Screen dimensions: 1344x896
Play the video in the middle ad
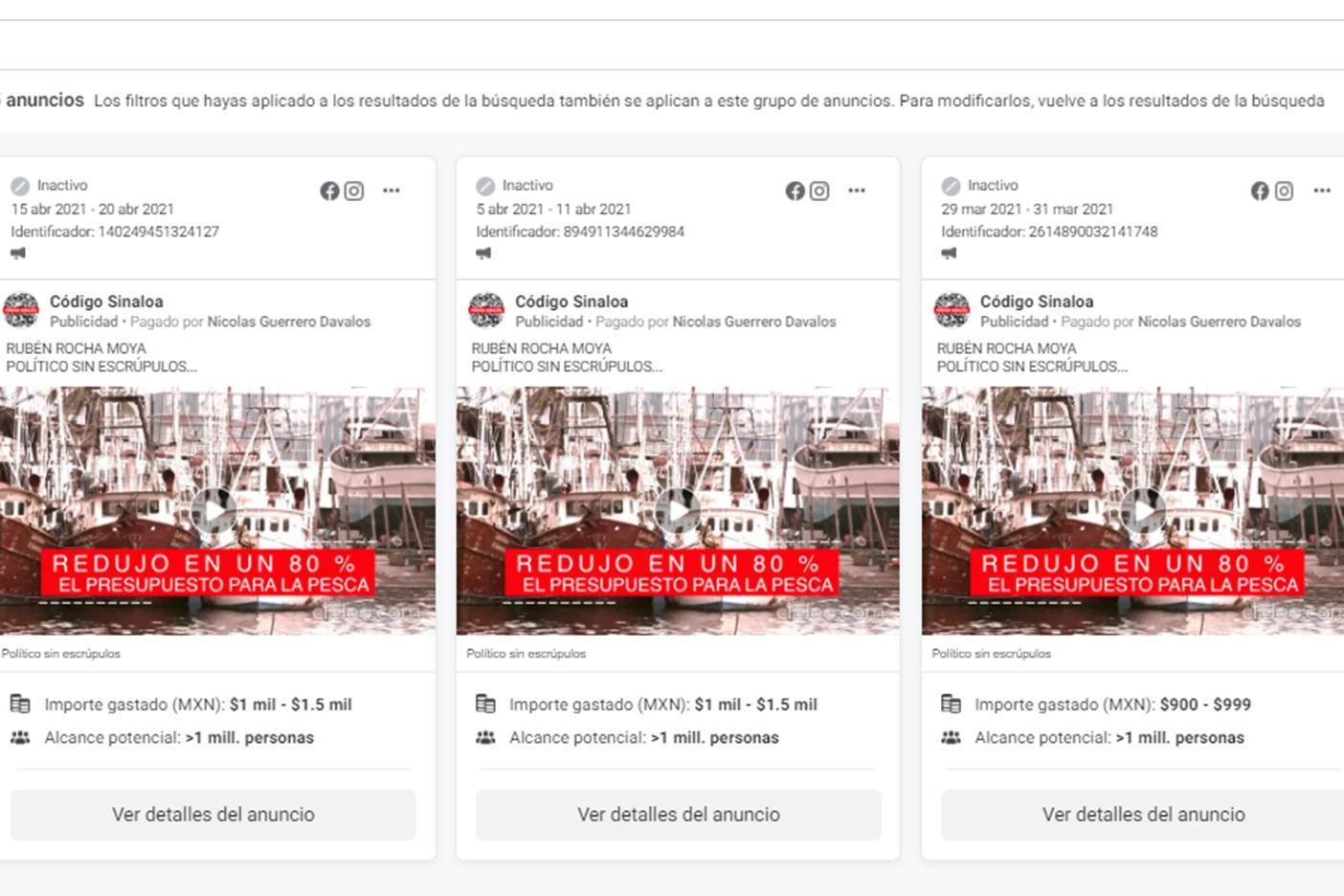pos(679,510)
